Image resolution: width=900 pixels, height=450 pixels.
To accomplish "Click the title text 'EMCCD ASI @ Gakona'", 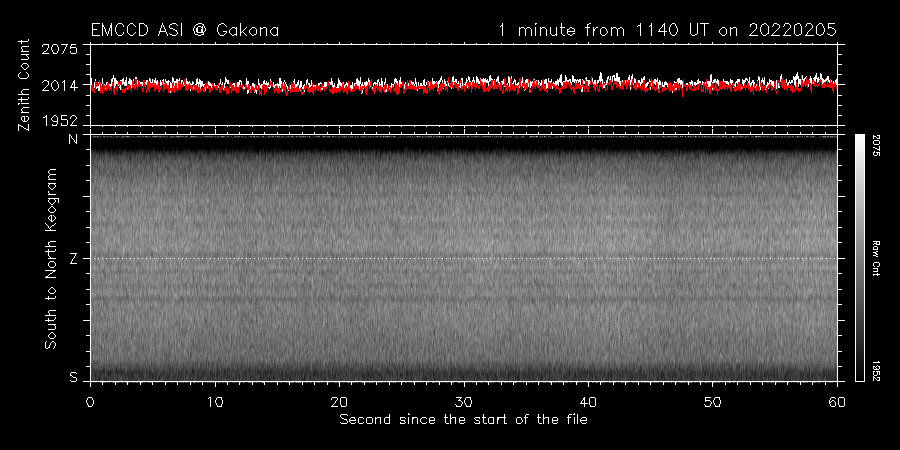I will click(x=185, y=30).
